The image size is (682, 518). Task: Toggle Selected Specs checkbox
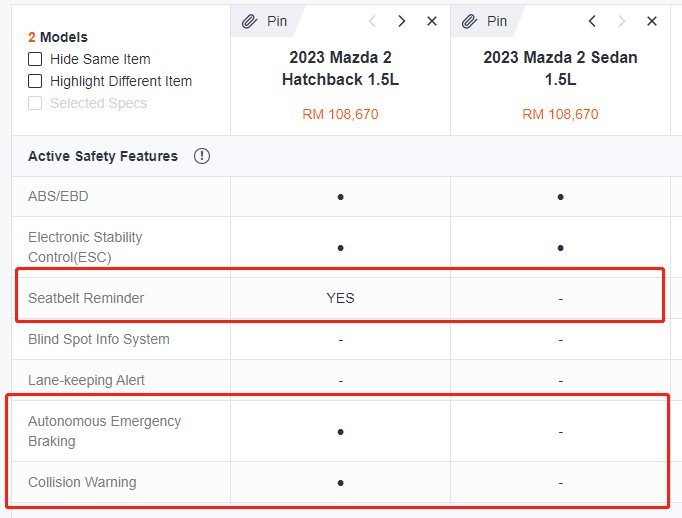tap(35, 103)
